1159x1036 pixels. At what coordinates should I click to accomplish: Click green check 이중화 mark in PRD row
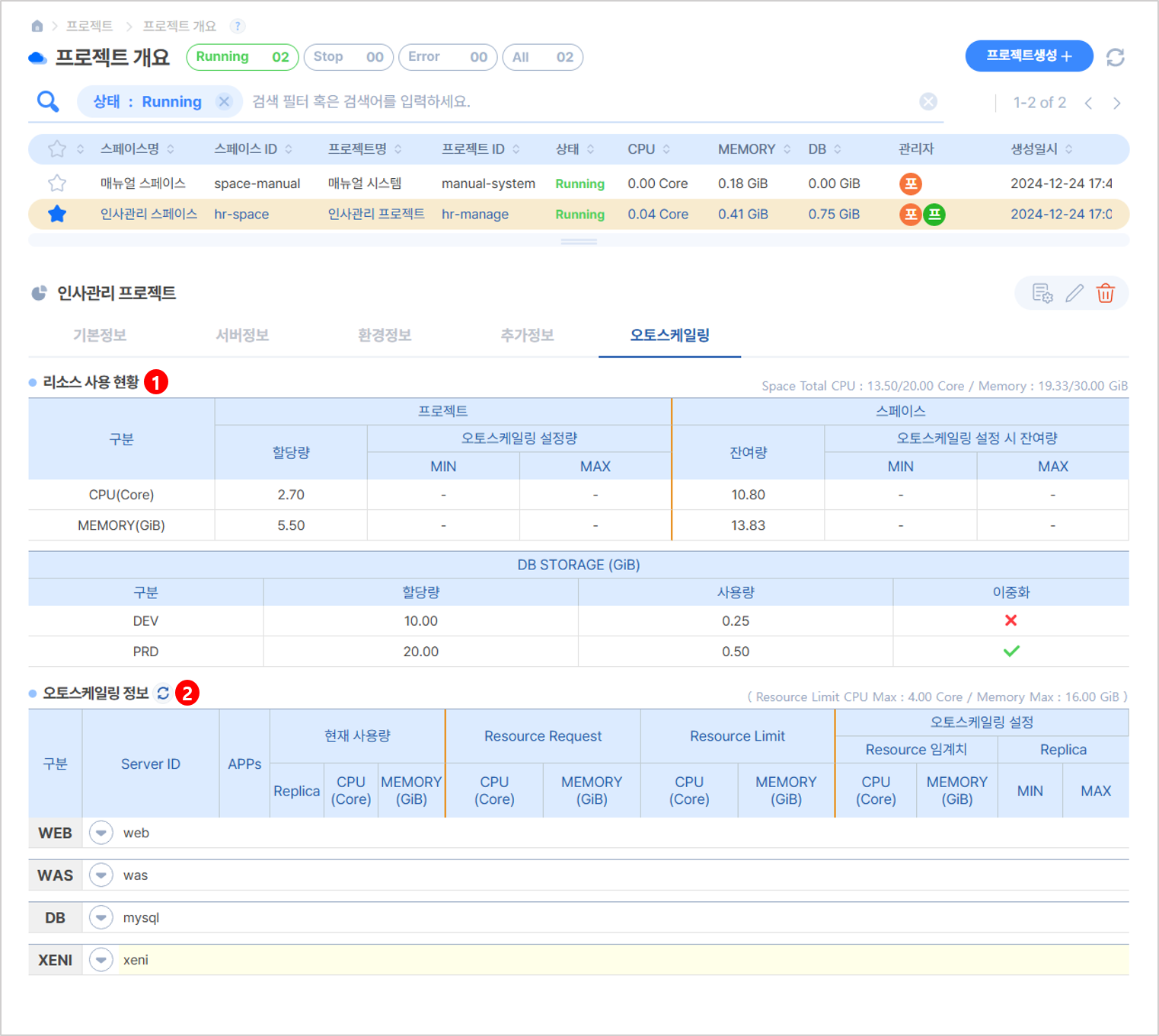click(1011, 651)
